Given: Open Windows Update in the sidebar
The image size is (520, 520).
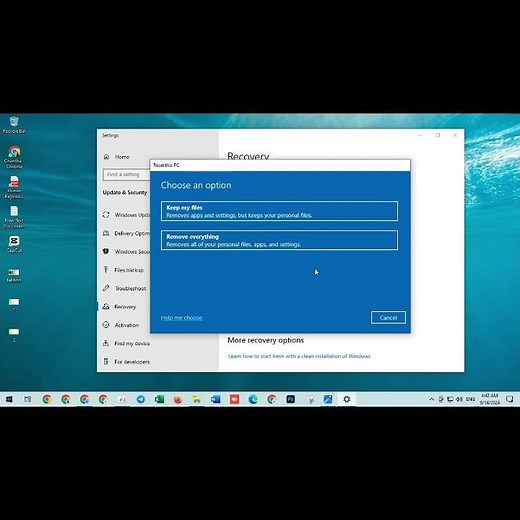Looking at the screenshot, I should pos(126,215).
